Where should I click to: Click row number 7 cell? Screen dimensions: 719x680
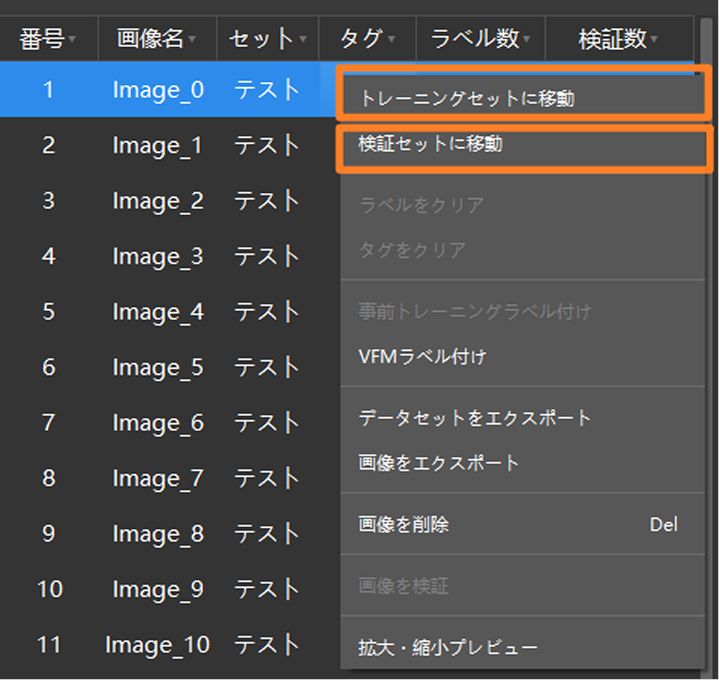click(x=49, y=423)
